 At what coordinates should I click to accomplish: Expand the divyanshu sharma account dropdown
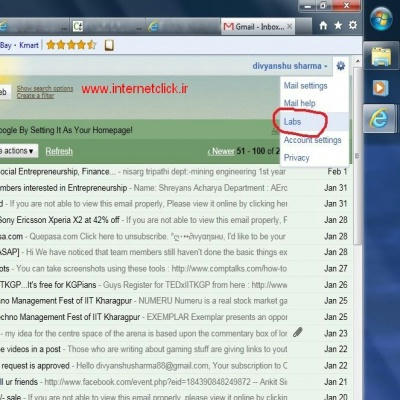coord(290,66)
